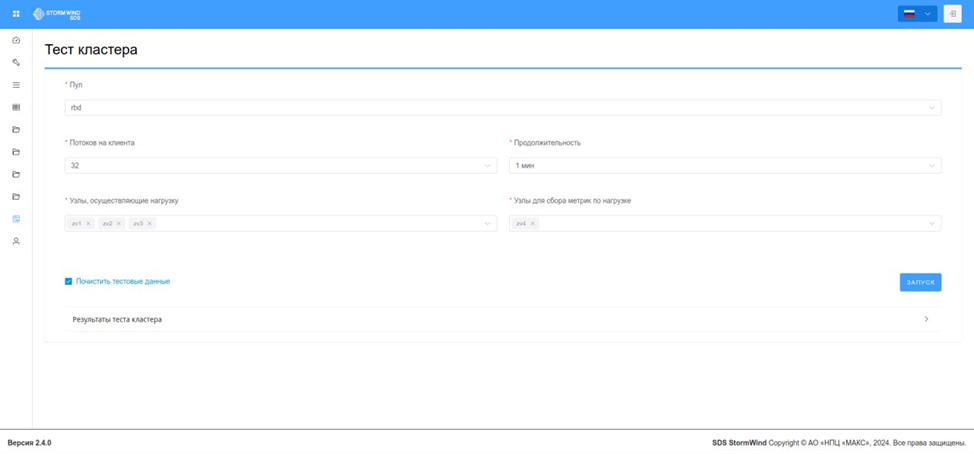Click the Тест кластера page heading
The image size is (974, 454).
click(x=91, y=50)
